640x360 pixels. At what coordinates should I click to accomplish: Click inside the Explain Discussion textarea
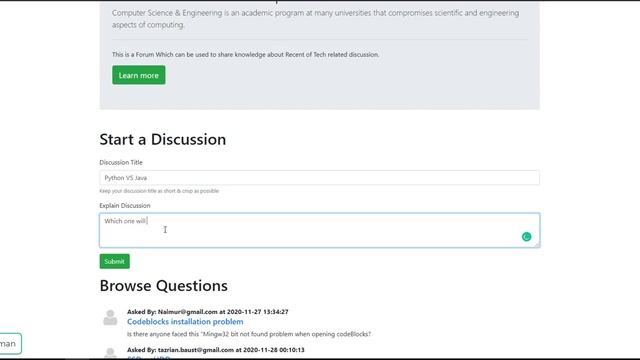pos(319,230)
